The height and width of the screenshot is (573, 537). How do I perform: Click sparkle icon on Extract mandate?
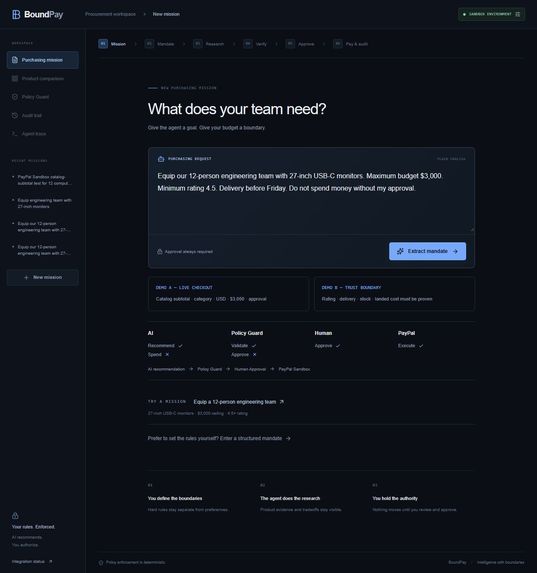(400, 251)
